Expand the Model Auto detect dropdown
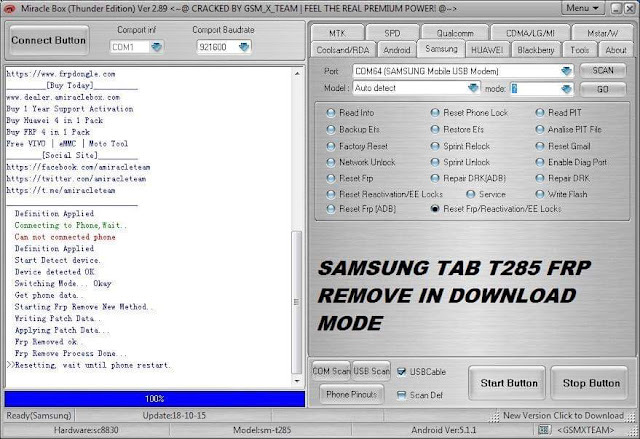This screenshot has width=640, height=439. pyautogui.click(x=473, y=88)
